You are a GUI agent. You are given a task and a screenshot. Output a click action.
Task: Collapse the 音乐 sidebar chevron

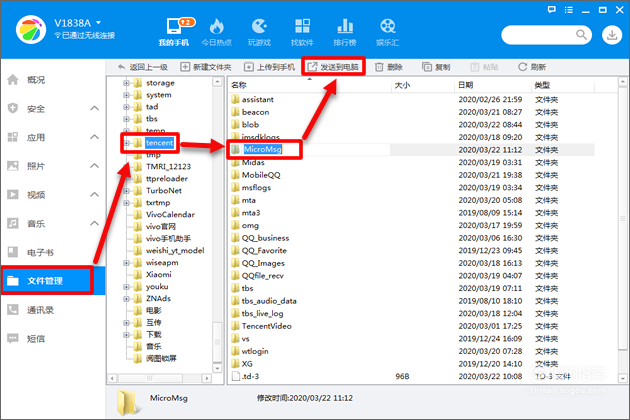click(x=94, y=223)
